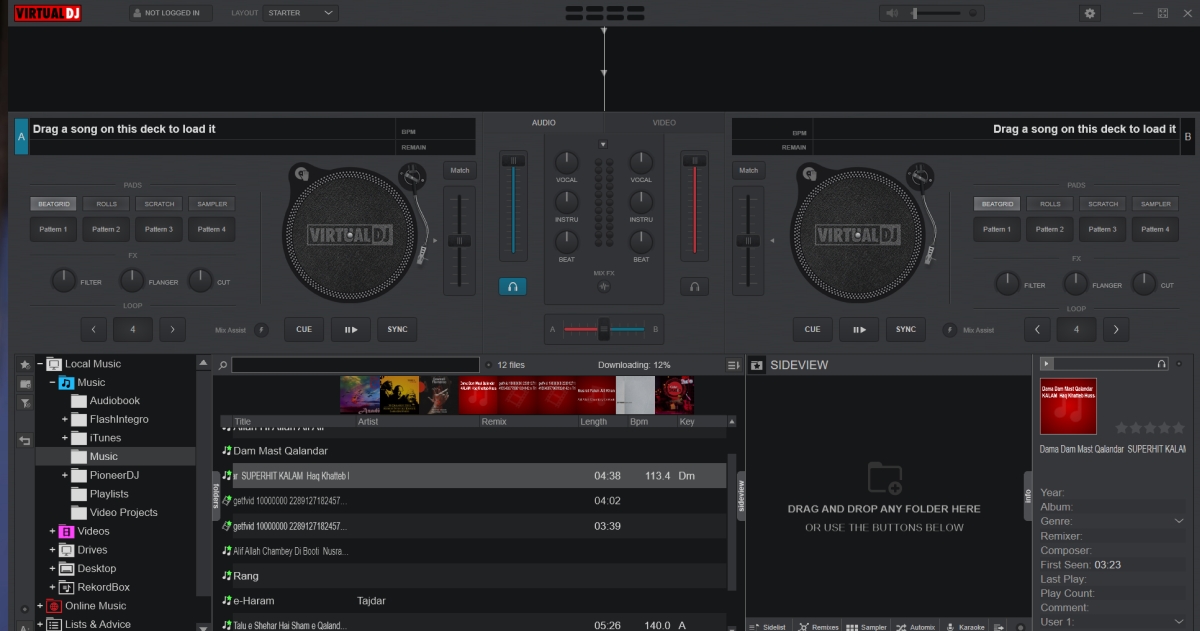The image size is (1200, 631).
Task: Click the favorite folders star icon
Action: pos(24,364)
